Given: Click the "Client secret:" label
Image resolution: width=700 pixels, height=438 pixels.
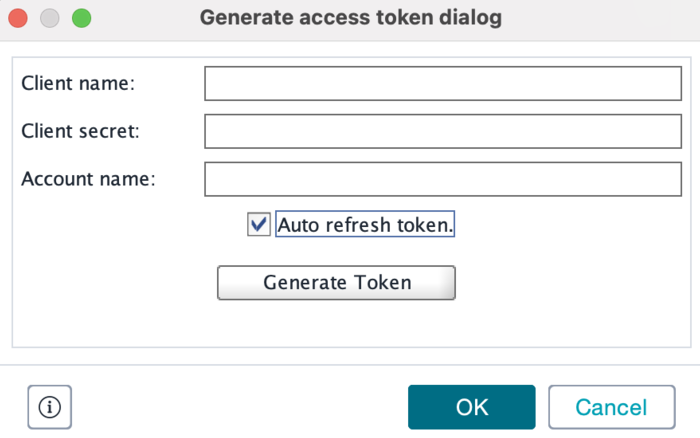Looking at the screenshot, I should click(81, 131).
